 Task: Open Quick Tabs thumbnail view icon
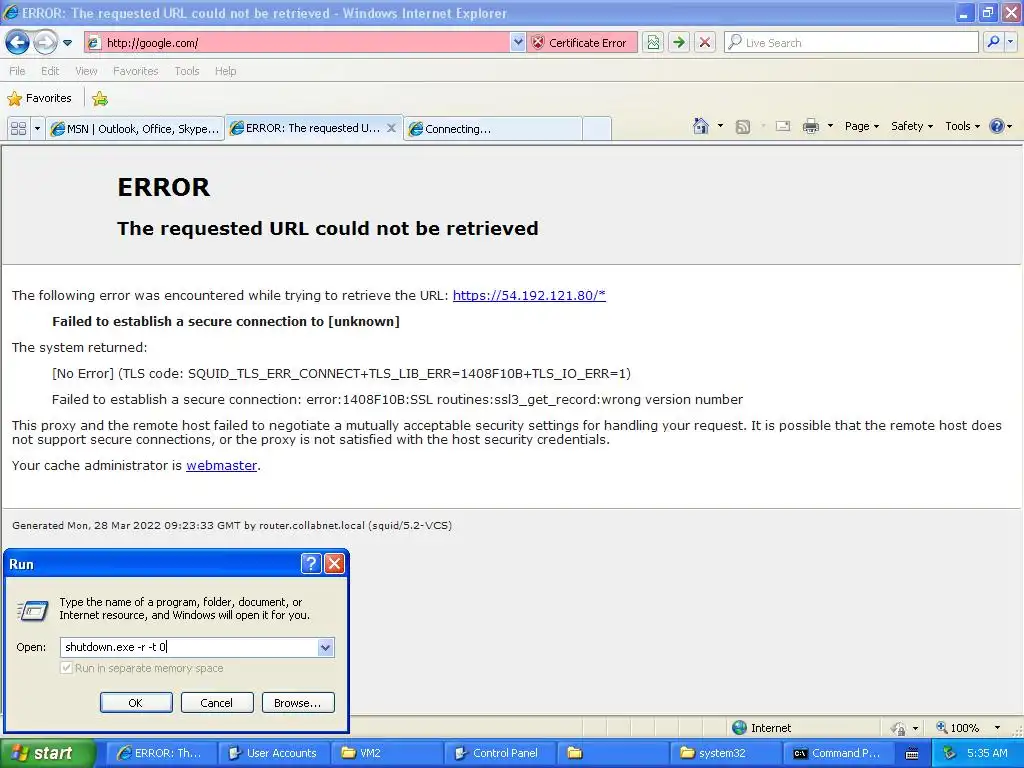[x=18, y=129]
